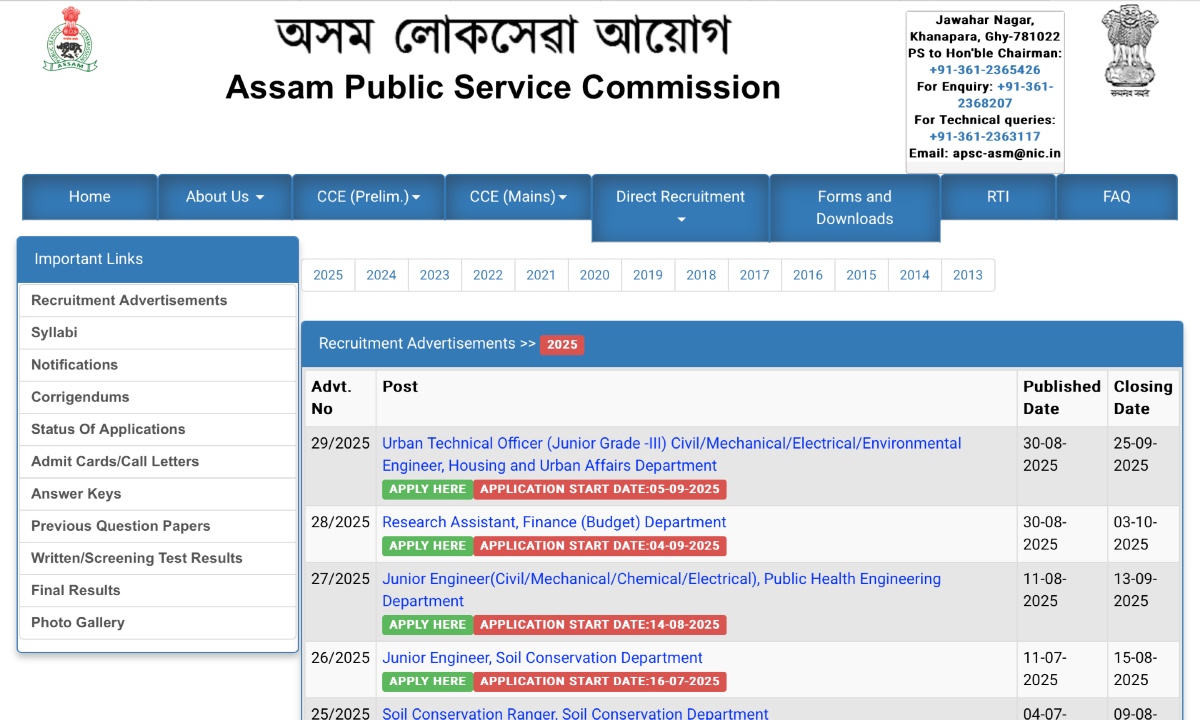Call Chairman PS number +91-361-2365426
Viewport: 1200px width, 720px height.
click(x=985, y=70)
